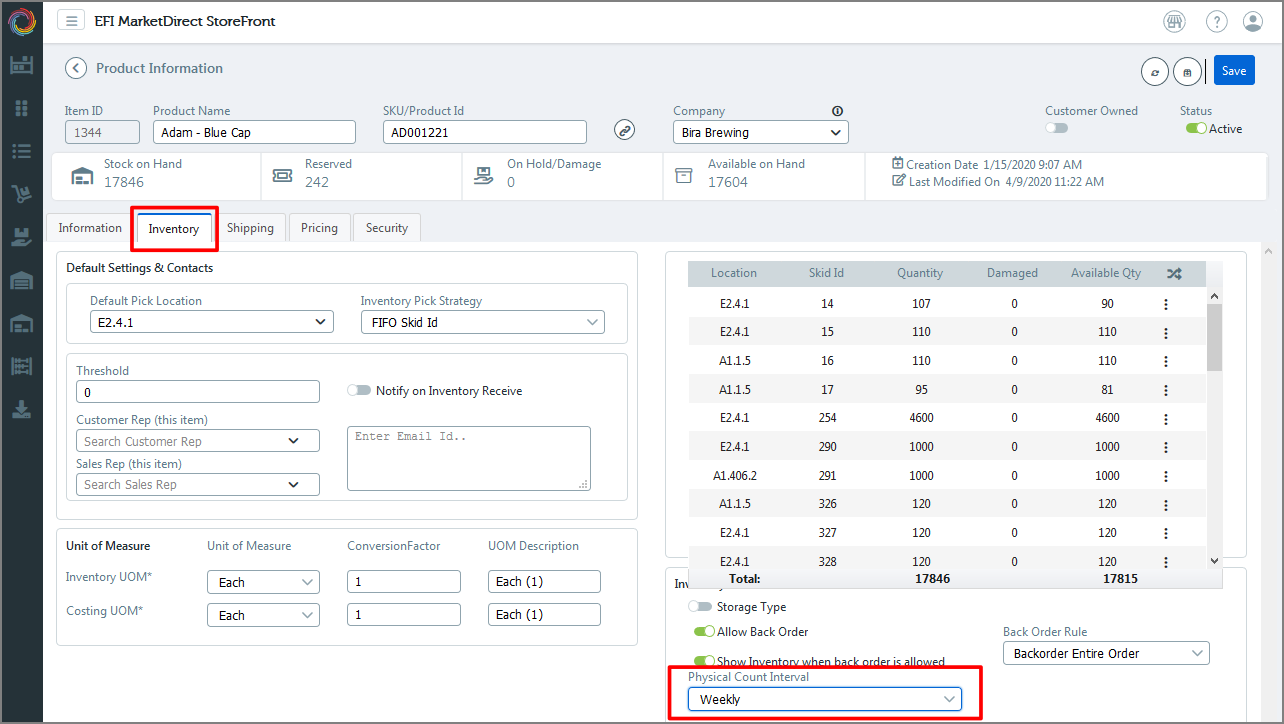
Task: Select the Inventory tab
Action: pos(174,229)
